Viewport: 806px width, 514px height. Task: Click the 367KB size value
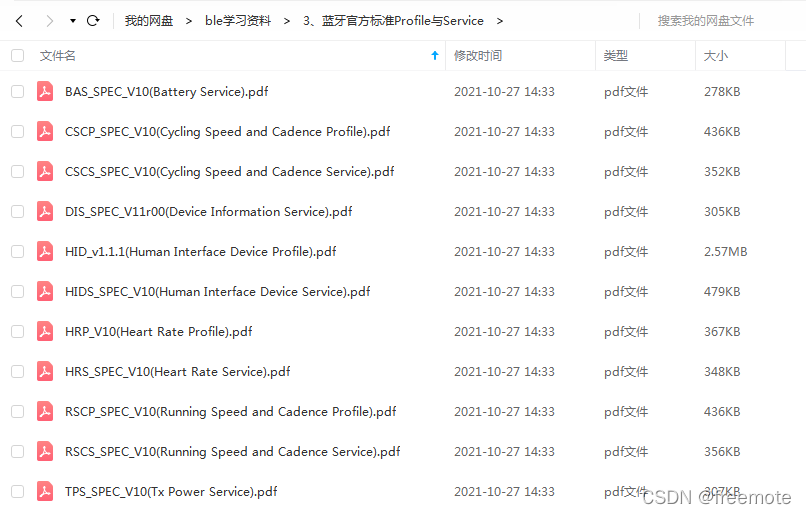[x=722, y=332]
